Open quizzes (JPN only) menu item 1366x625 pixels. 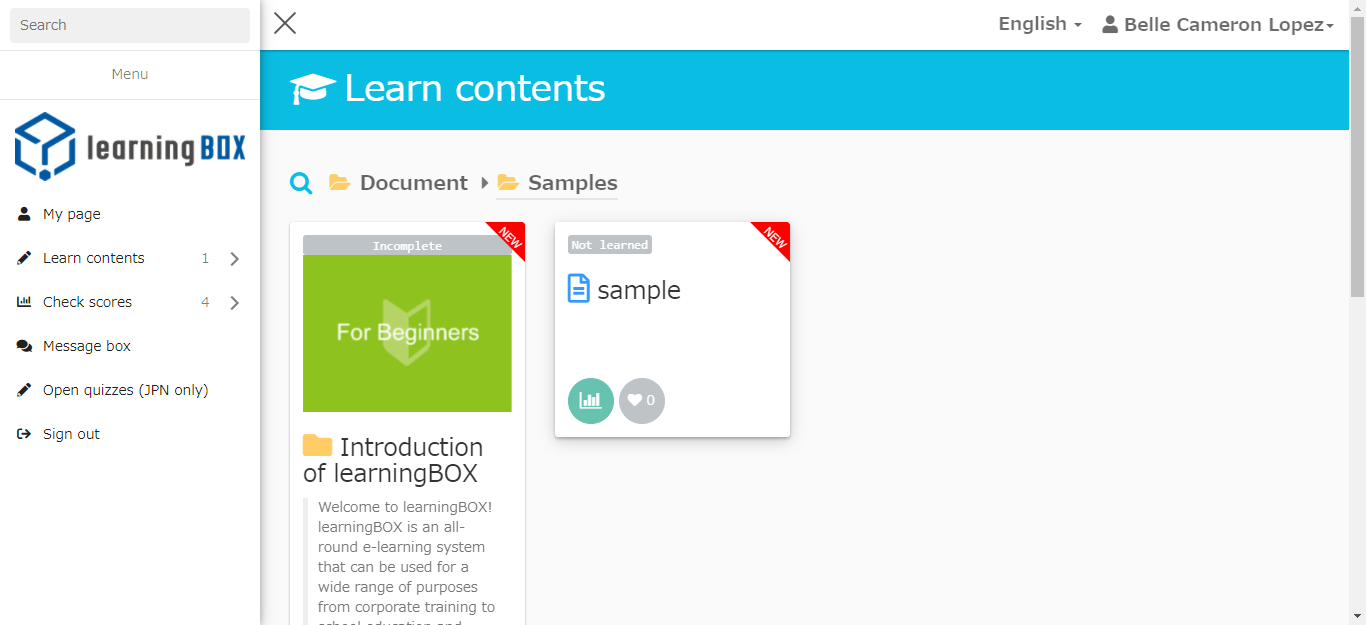[x=125, y=390]
